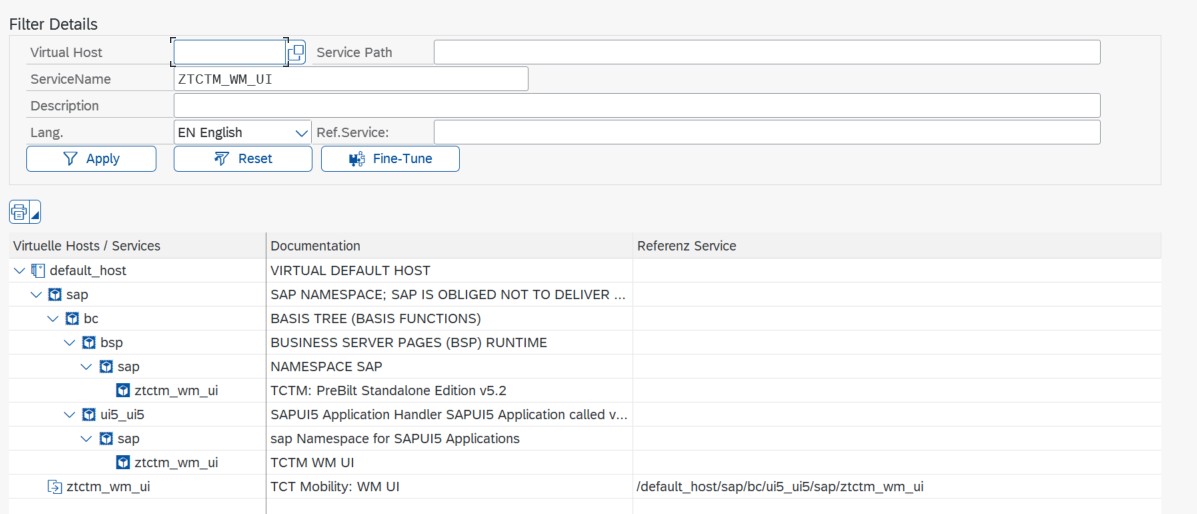Collapse the default_host tree node
The height and width of the screenshot is (514, 1197).
[20, 270]
